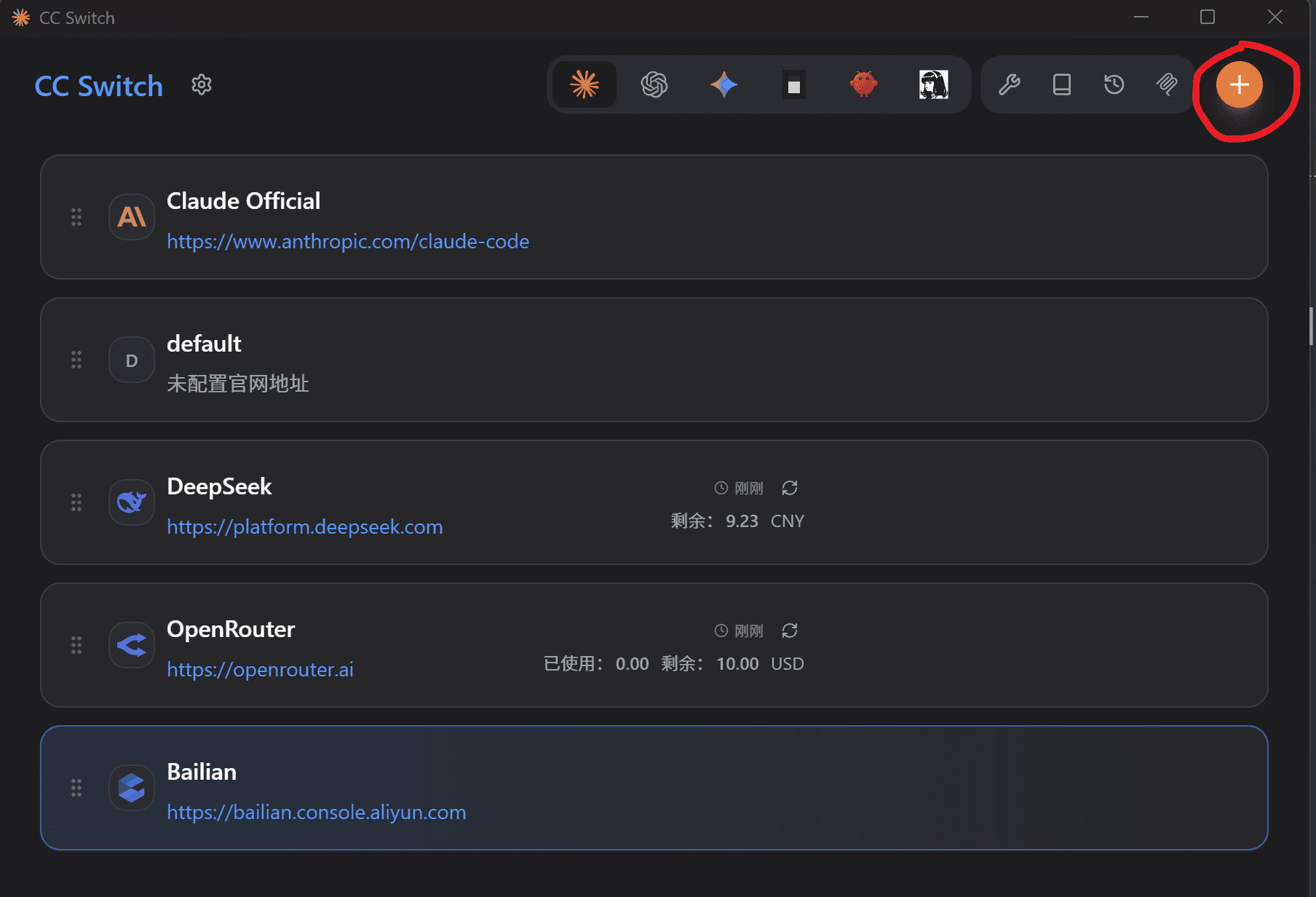Select the white-square app tab
1316x897 pixels.
click(x=794, y=85)
